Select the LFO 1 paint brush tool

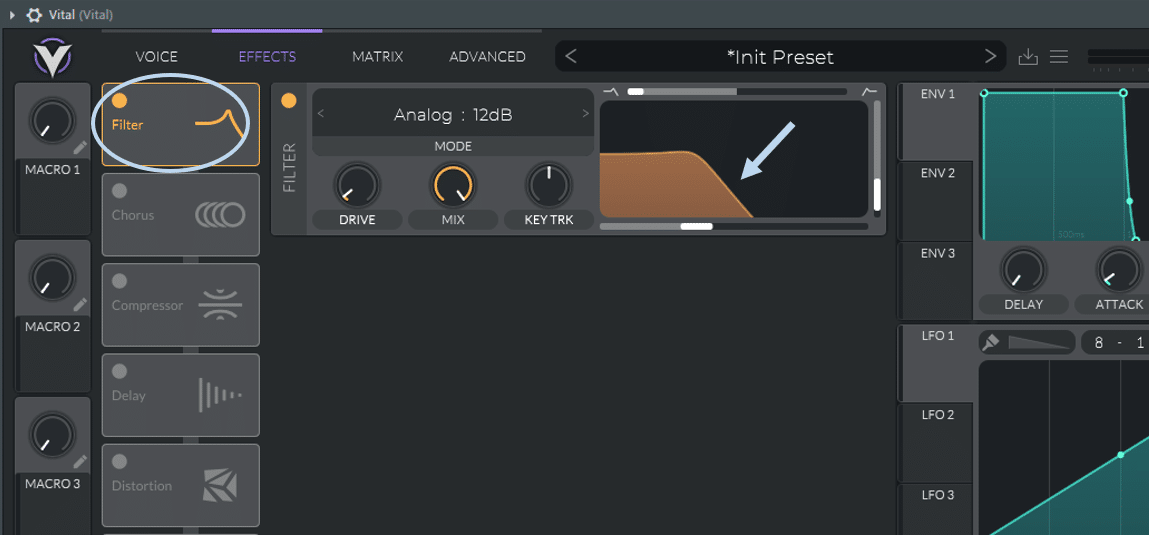click(x=991, y=342)
